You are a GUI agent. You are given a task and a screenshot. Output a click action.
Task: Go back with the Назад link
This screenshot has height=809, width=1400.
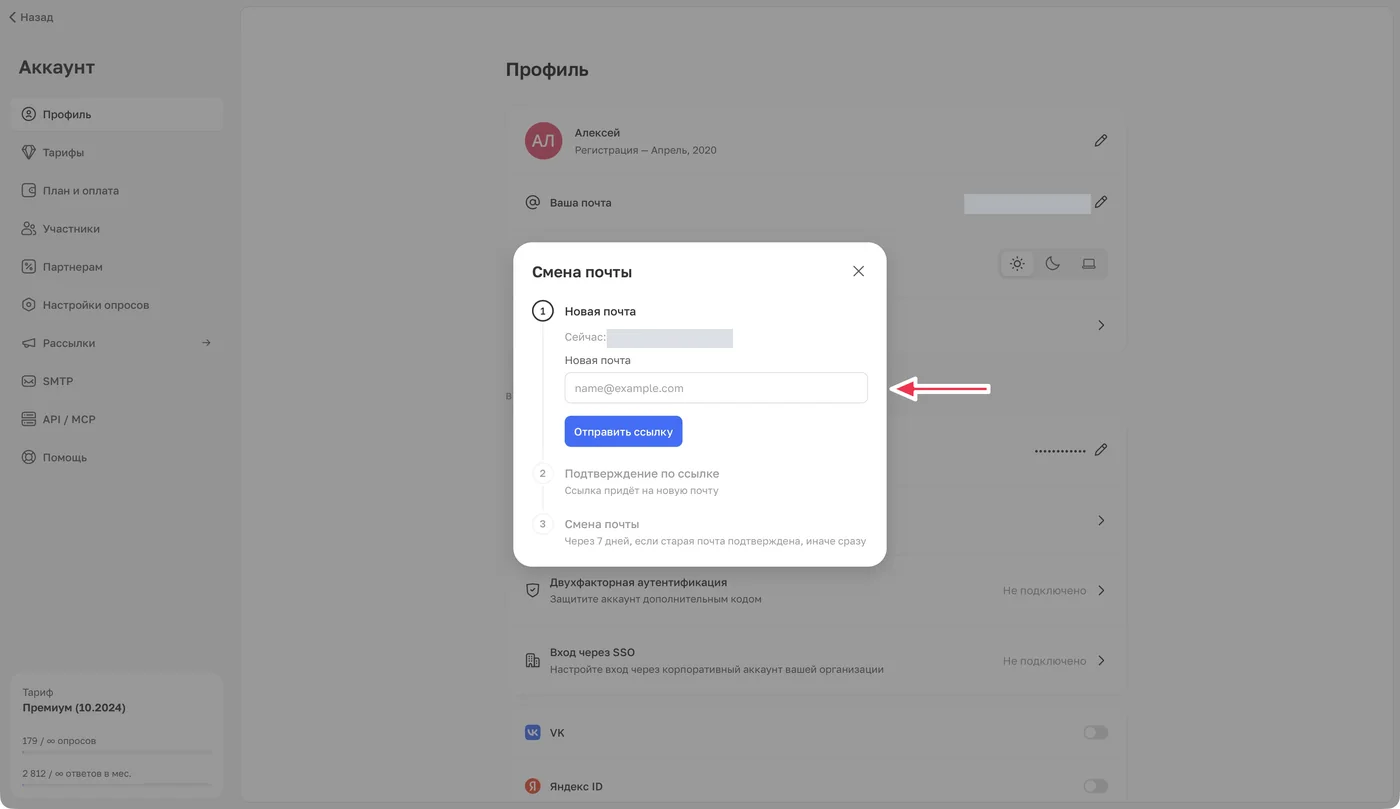(31, 17)
